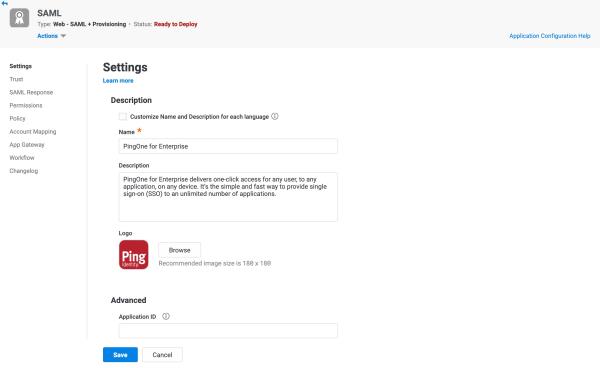Image resolution: width=600 pixels, height=368 pixels.
Task: Focus the Name input field
Action: (x=228, y=146)
